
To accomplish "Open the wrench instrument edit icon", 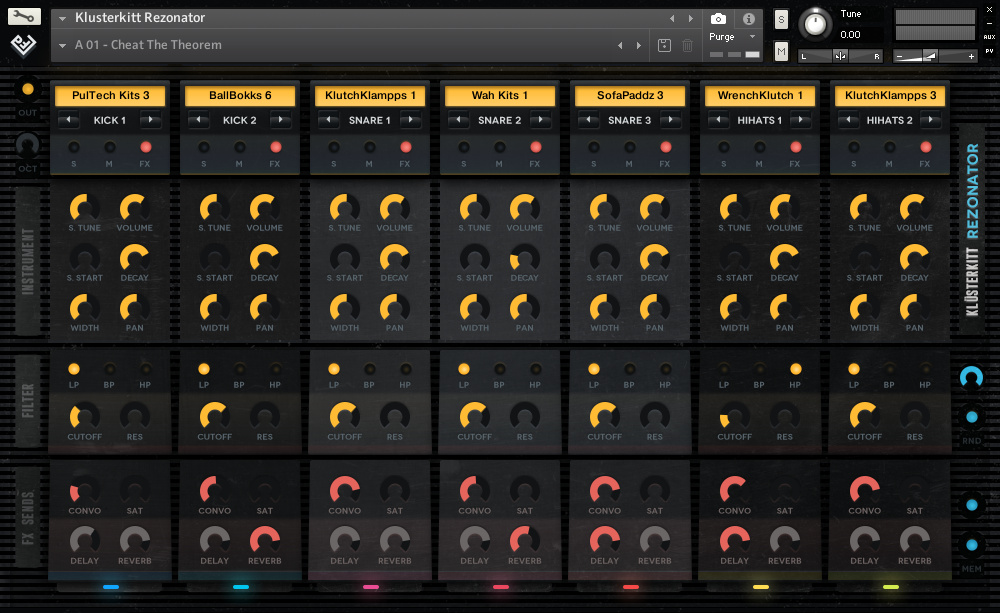I will tap(24, 17).
